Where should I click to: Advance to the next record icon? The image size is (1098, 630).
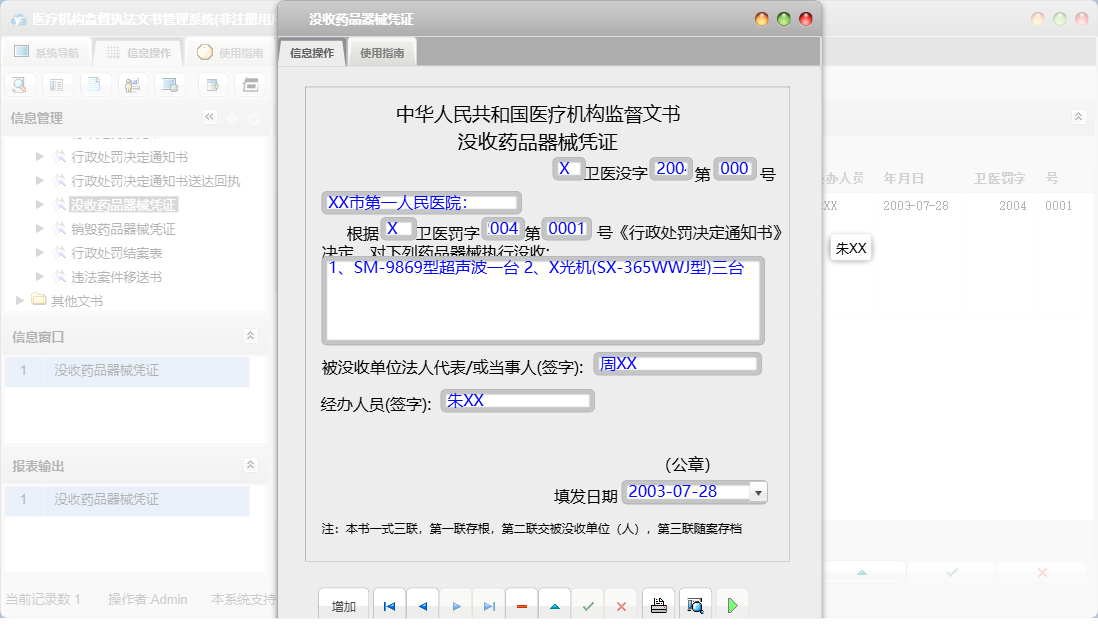(x=455, y=604)
